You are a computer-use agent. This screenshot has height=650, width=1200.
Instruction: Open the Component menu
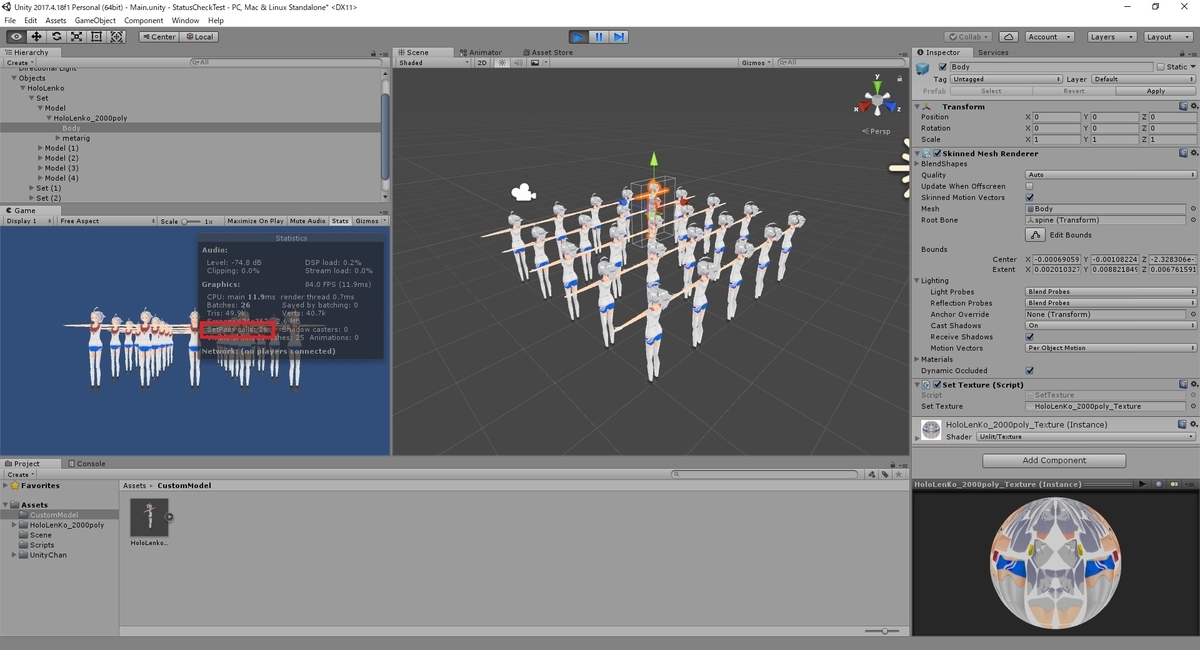[144, 20]
